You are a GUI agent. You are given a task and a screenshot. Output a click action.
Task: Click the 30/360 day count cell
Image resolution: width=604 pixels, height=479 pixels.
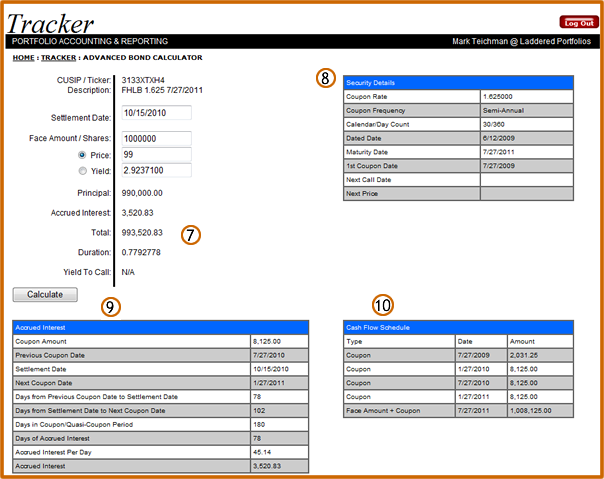point(527,124)
